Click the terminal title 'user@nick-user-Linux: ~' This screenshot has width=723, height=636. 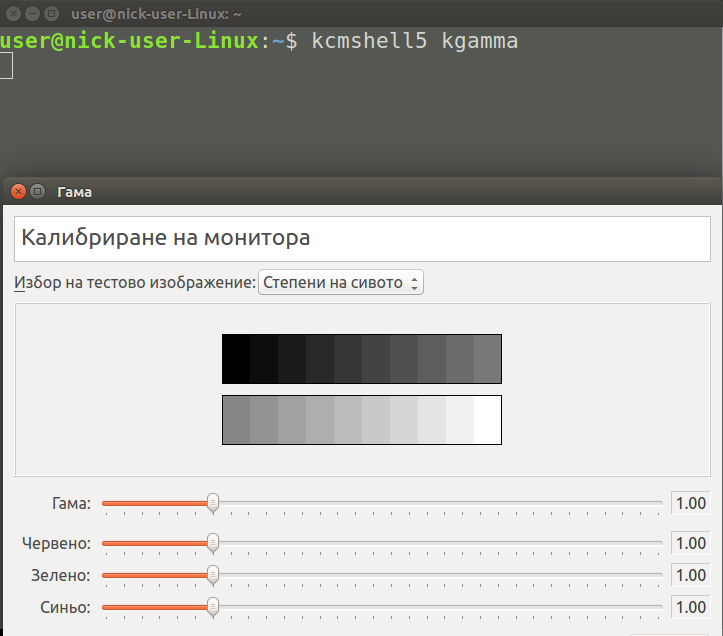pyautogui.click(x=156, y=14)
